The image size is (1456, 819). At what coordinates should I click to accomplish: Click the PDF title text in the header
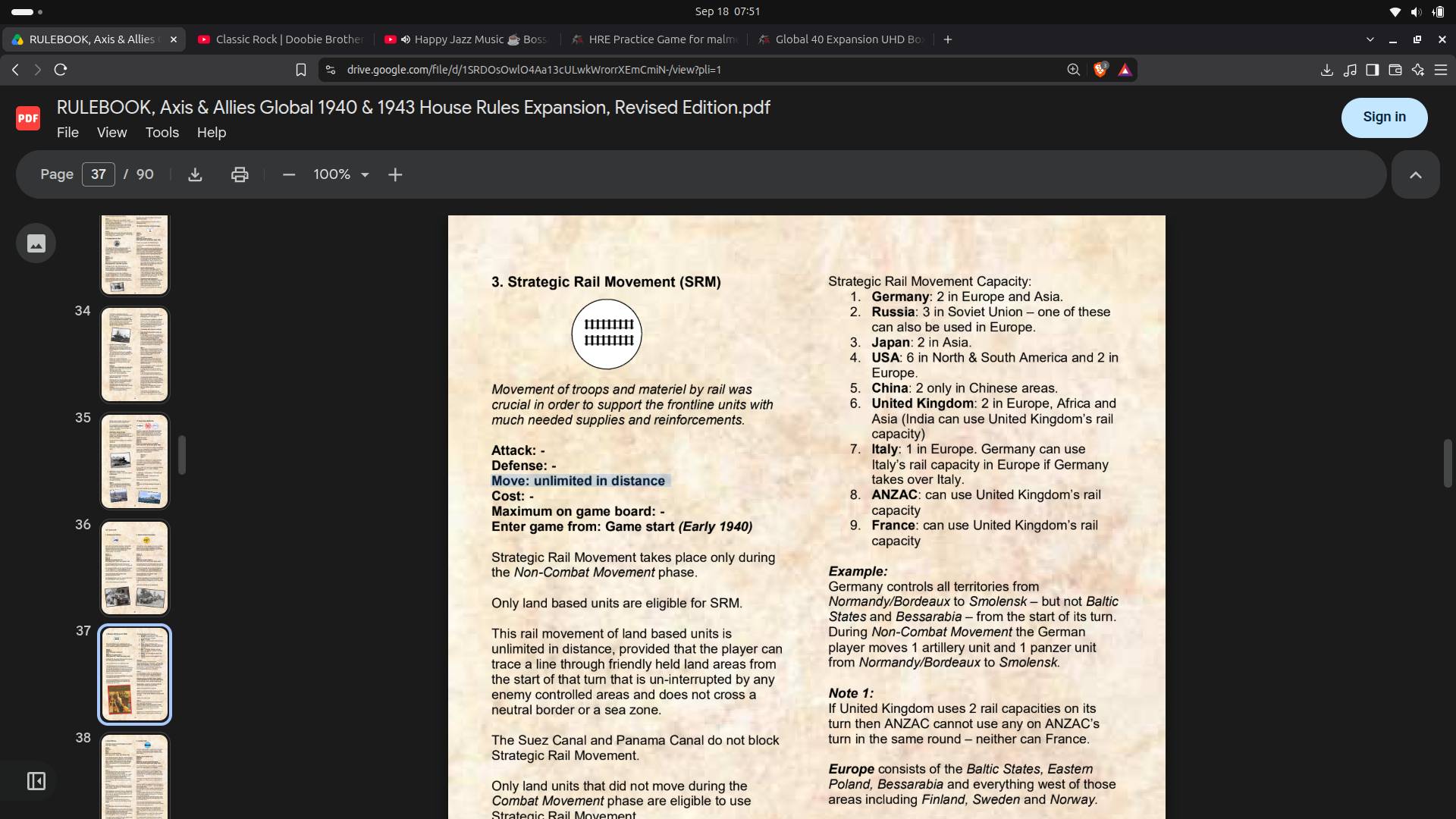point(413,108)
